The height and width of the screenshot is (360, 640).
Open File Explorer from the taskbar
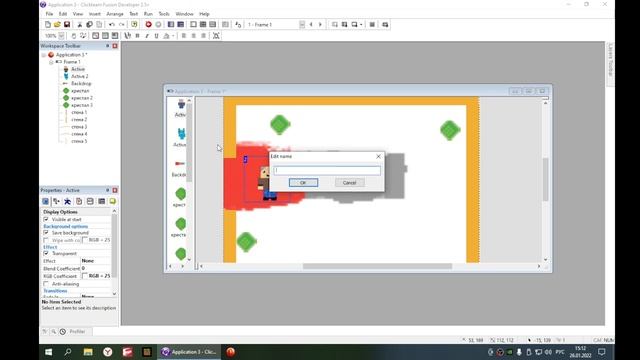pyautogui.click(x=88, y=352)
